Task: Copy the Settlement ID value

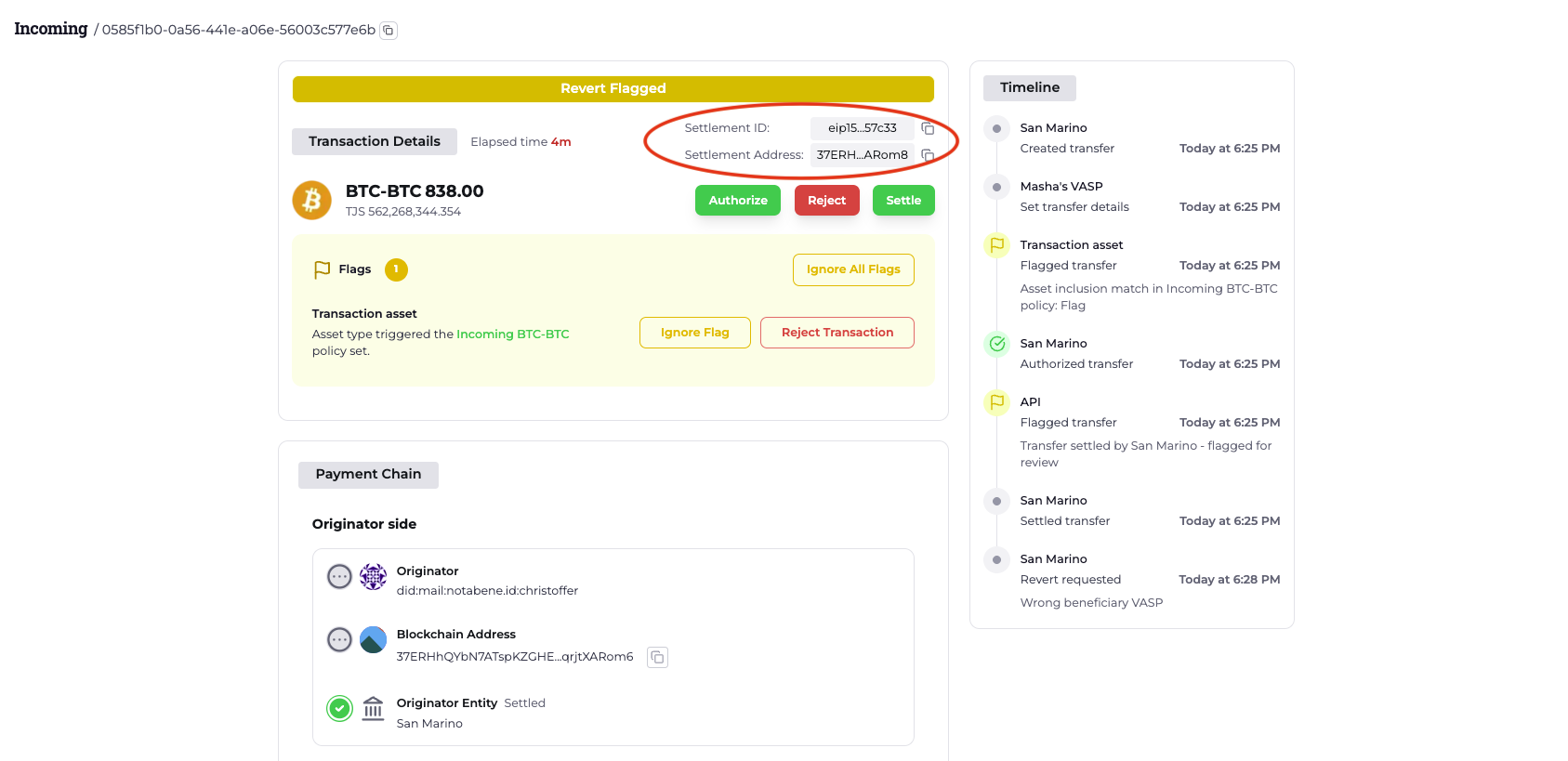Action: pyautogui.click(x=928, y=128)
